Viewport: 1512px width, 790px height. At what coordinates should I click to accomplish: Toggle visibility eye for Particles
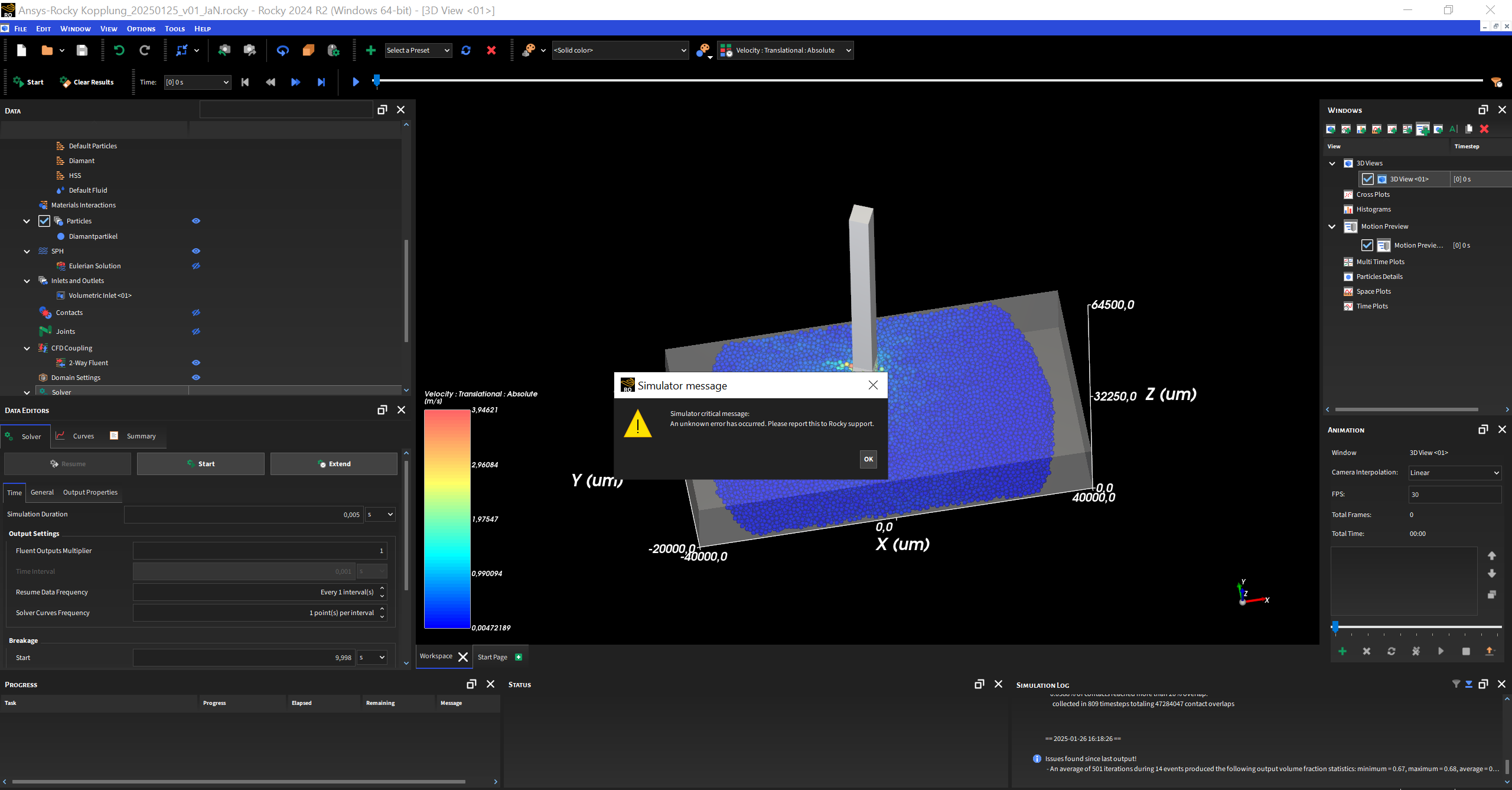tap(196, 221)
